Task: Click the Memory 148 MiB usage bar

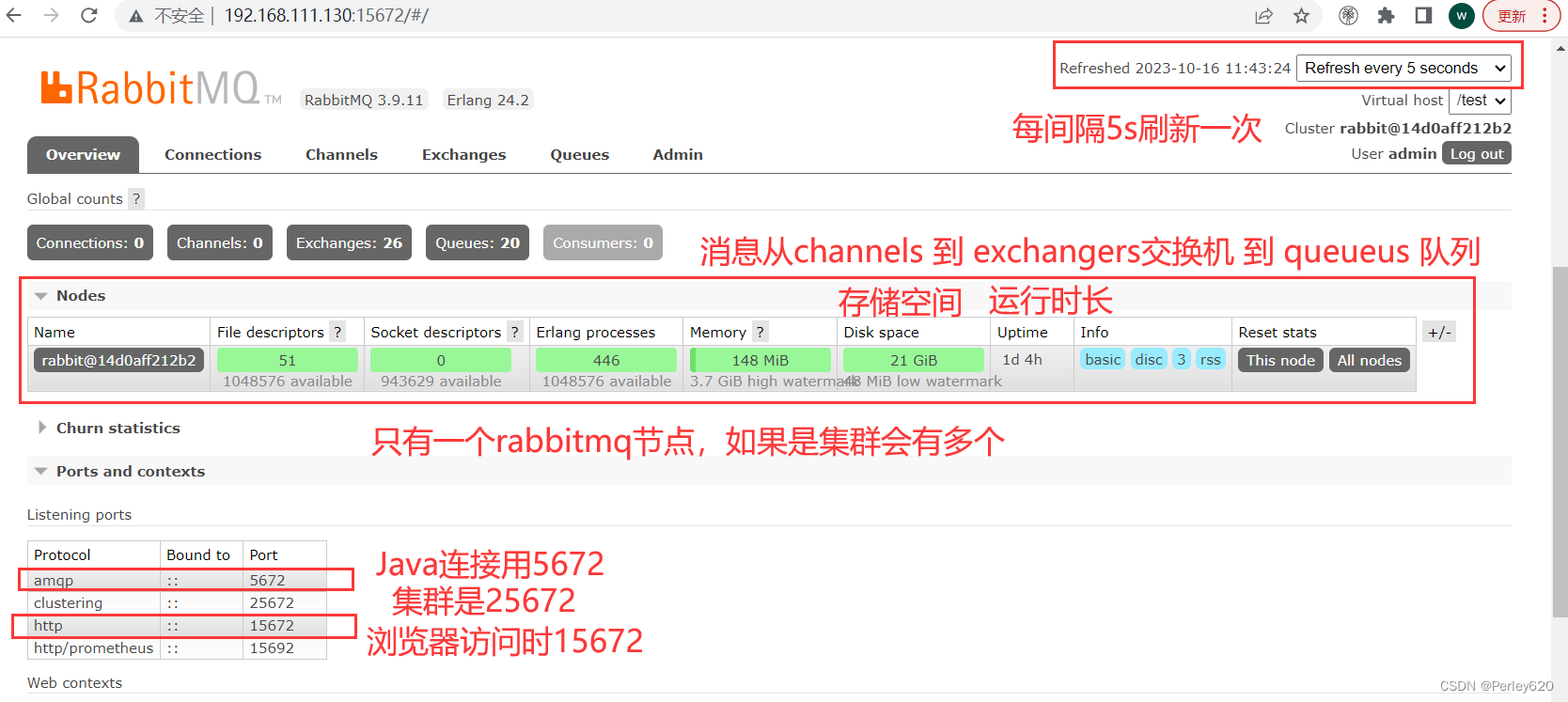Action: coord(760,360)
